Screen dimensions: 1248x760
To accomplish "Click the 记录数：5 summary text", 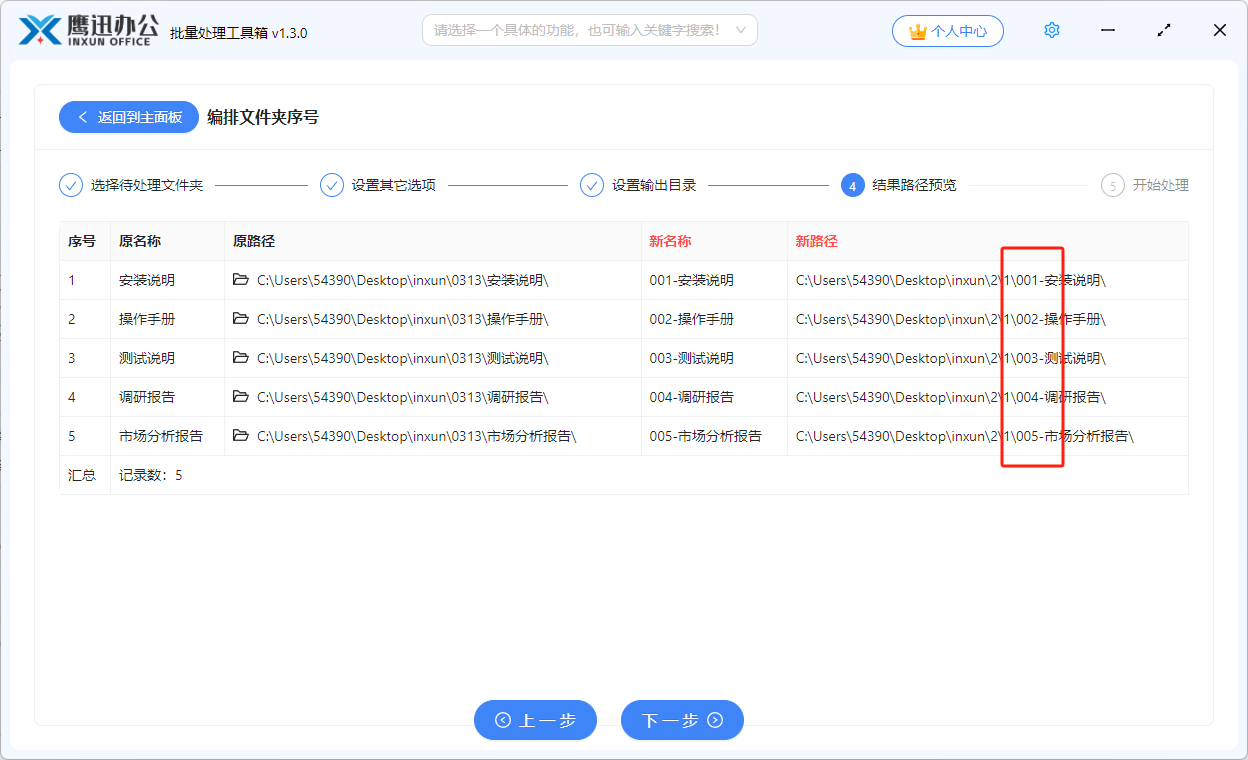I will tap(151, 475).
